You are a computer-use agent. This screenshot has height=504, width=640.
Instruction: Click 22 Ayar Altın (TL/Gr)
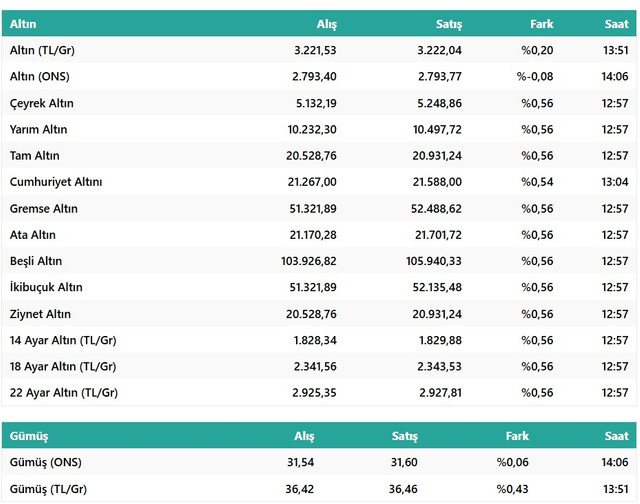pyautogui.click(x=63, y=392)
